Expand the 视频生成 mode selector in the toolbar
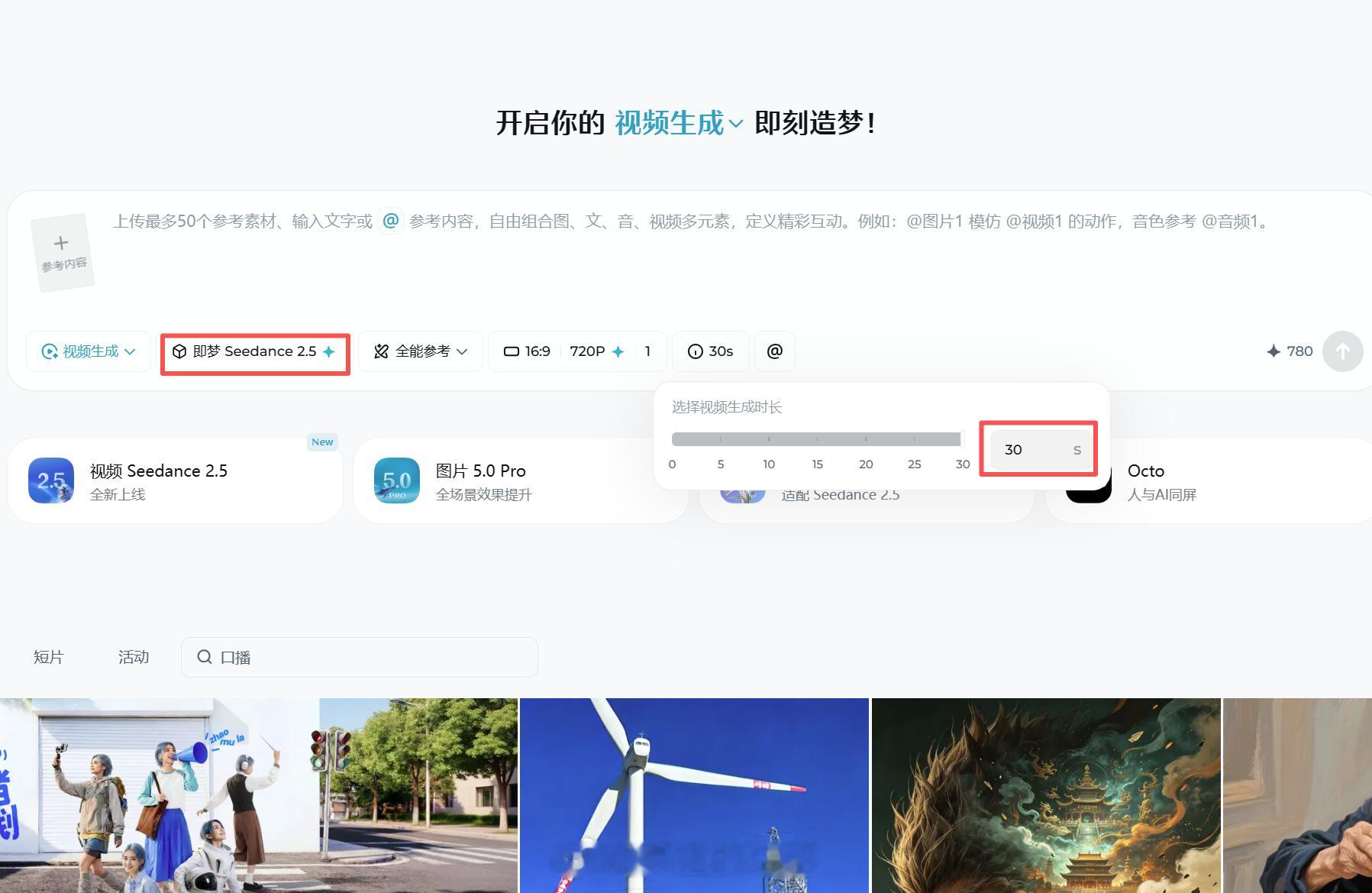 pyautogui.click(x=89, y=351)
